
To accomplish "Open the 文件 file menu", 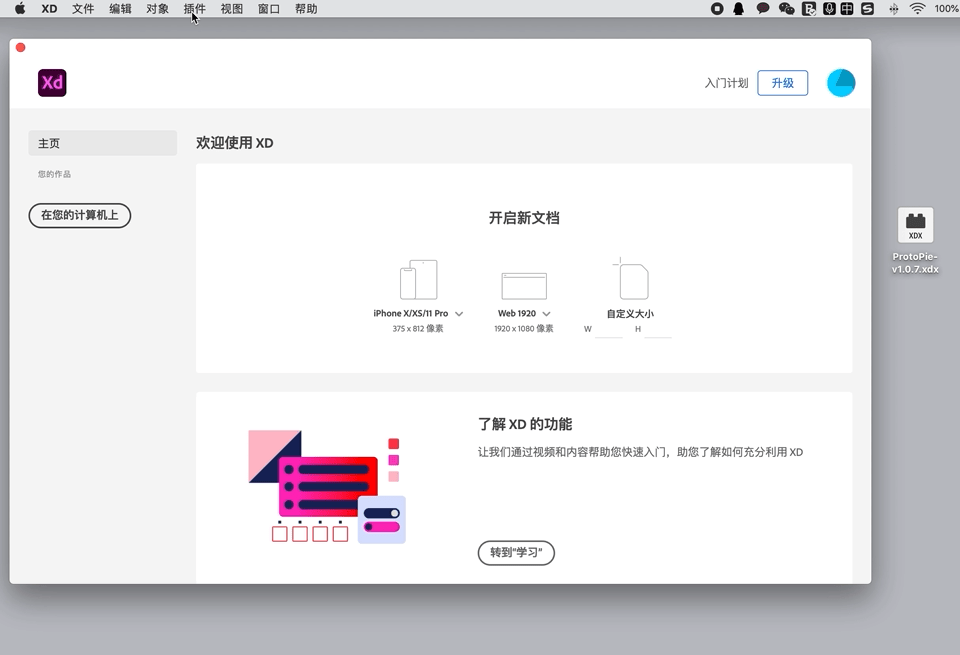I will tap(83, 9).
